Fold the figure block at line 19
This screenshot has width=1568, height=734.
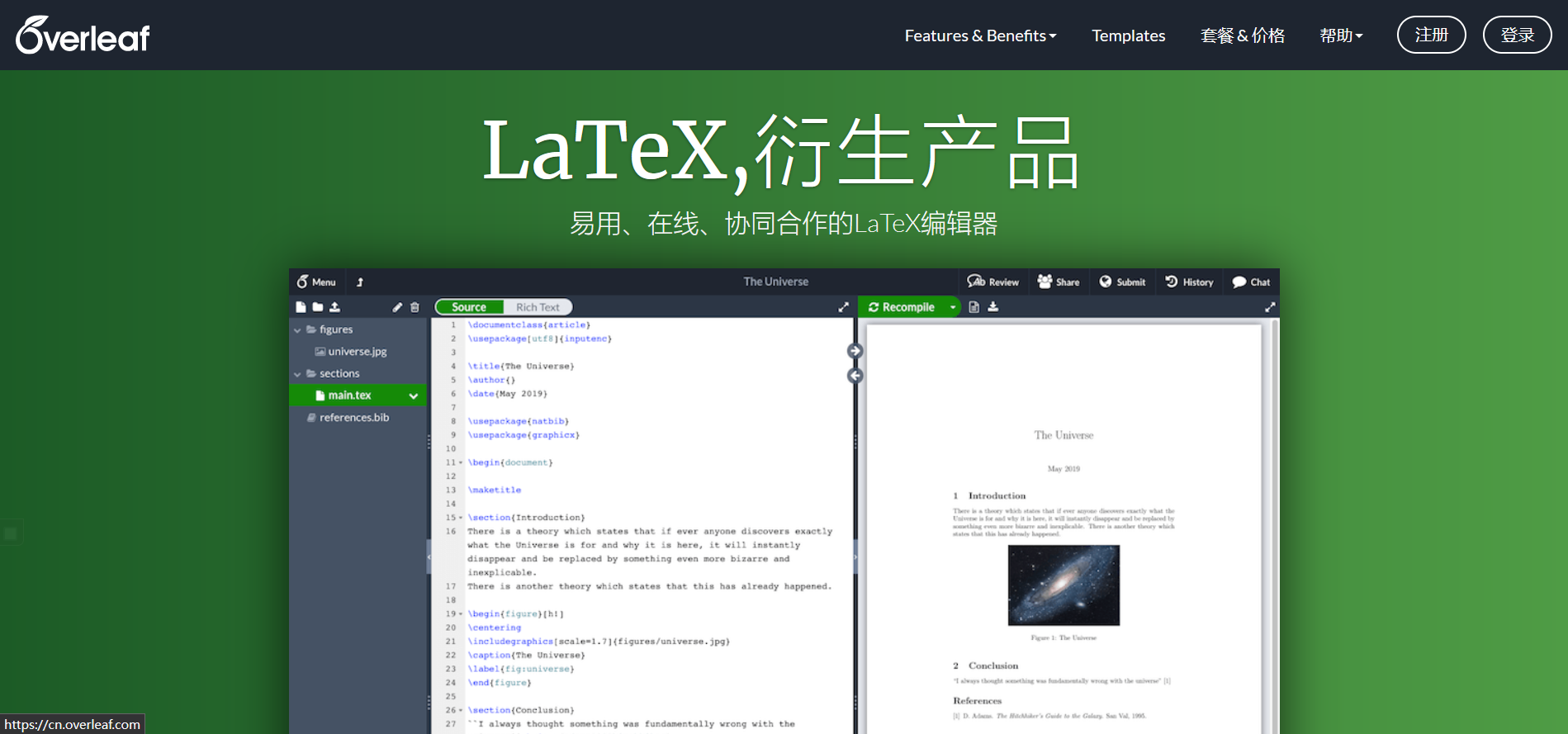pos(461,614)
